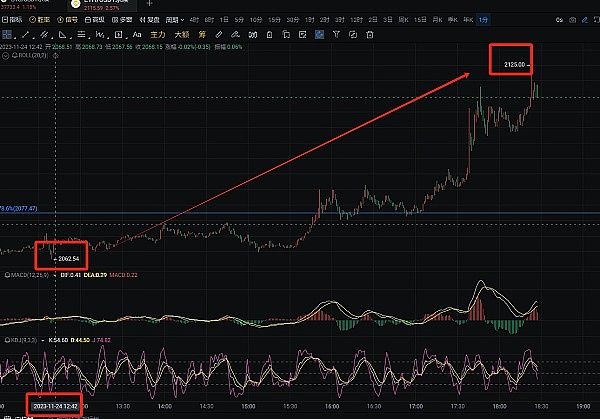The height and width of the screenshot is (419, 600).
Task: Click the 复盘 replay button
Action: tap(43, 18)
